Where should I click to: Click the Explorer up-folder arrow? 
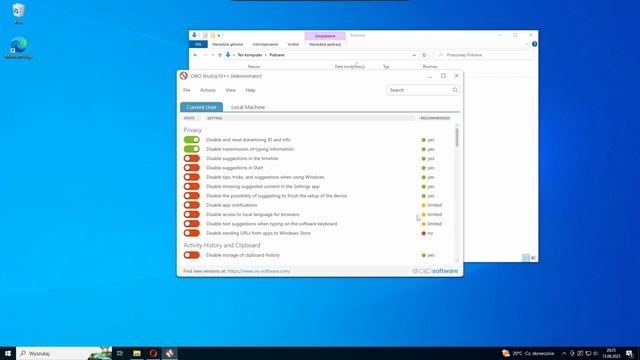(220, 55)
